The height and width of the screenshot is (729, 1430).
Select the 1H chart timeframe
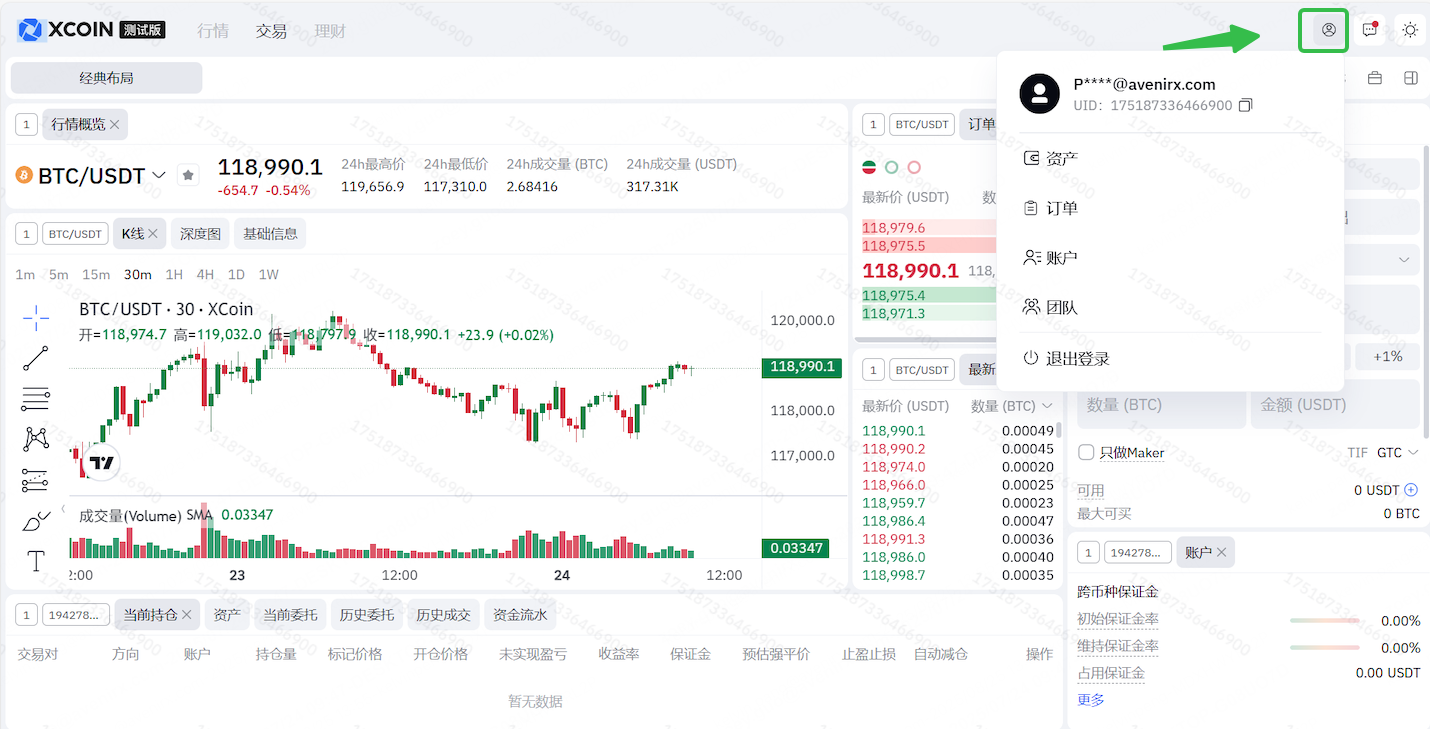tap(174, 274)
